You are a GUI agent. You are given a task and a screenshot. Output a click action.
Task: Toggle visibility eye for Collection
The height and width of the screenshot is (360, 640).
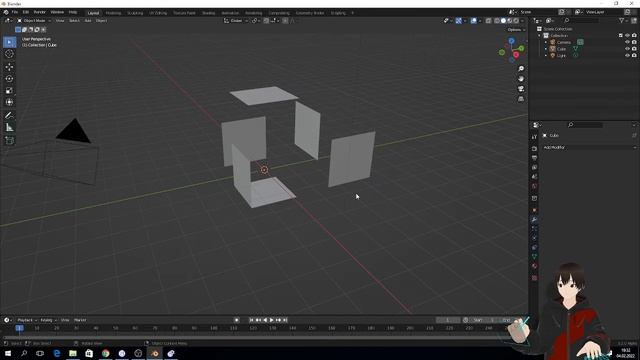[x=627, y=36]
